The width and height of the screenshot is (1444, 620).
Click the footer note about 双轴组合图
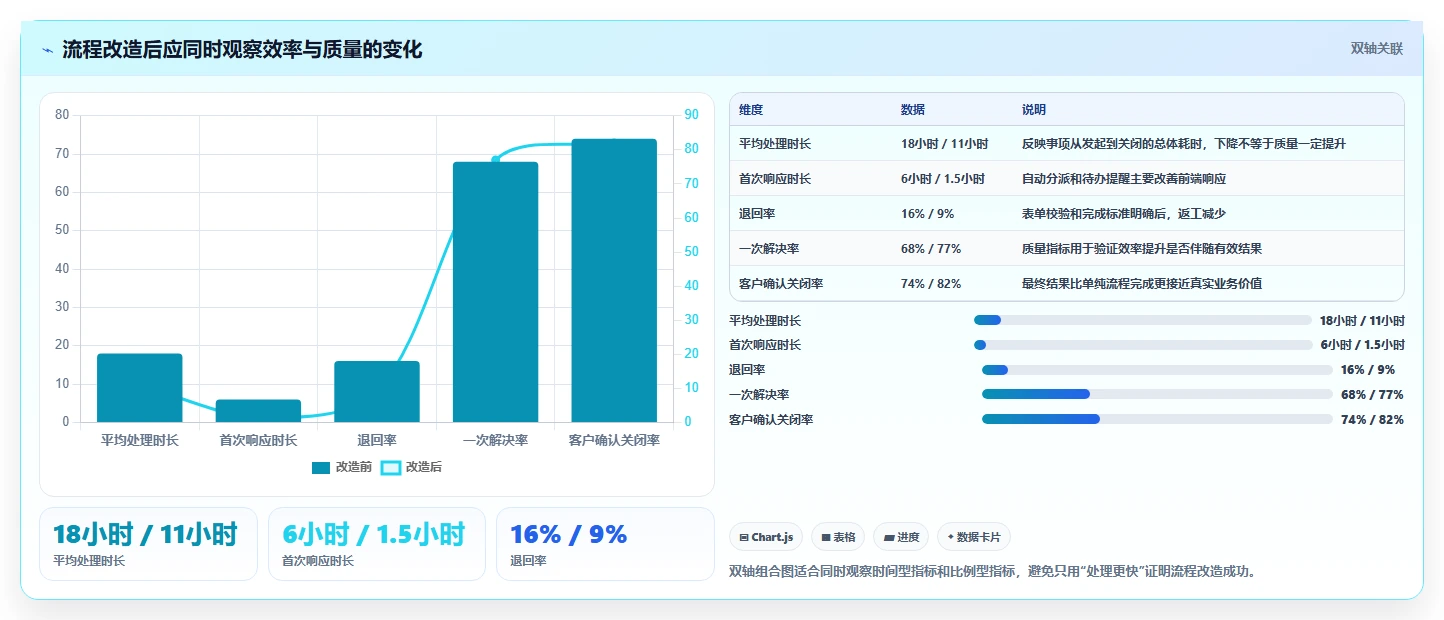coord(993,572)
